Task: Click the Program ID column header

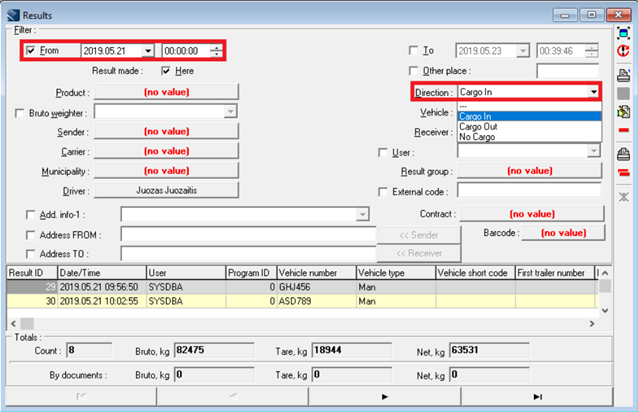Action: click(251, 273)
